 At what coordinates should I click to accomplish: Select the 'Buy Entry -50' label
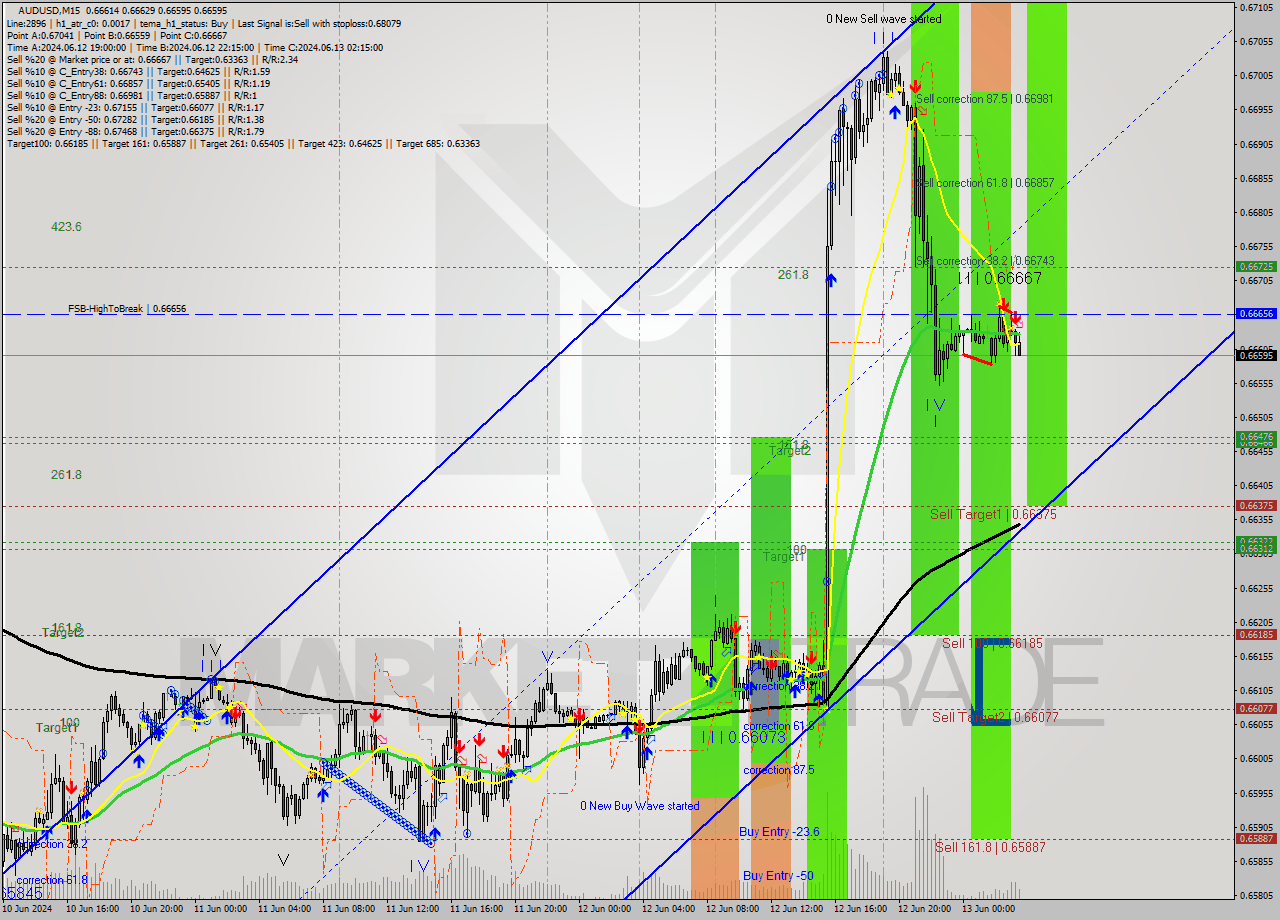pyautogui.click(x=776, y=876)
